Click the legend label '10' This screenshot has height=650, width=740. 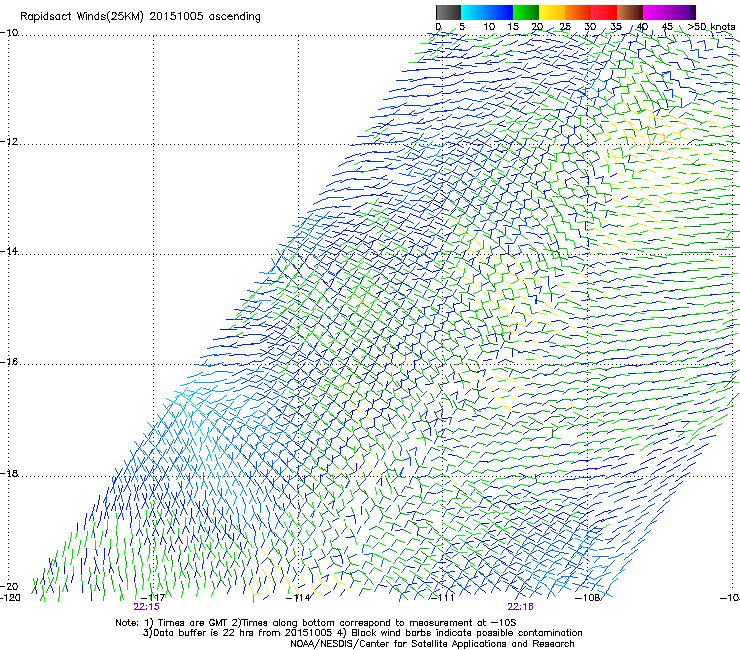coord(489,27)
